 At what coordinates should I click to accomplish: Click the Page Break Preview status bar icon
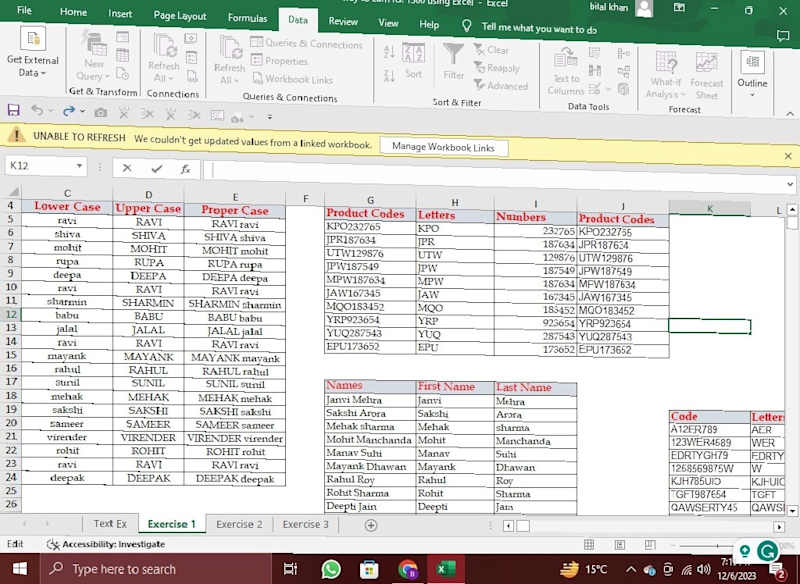coord(650,545)
